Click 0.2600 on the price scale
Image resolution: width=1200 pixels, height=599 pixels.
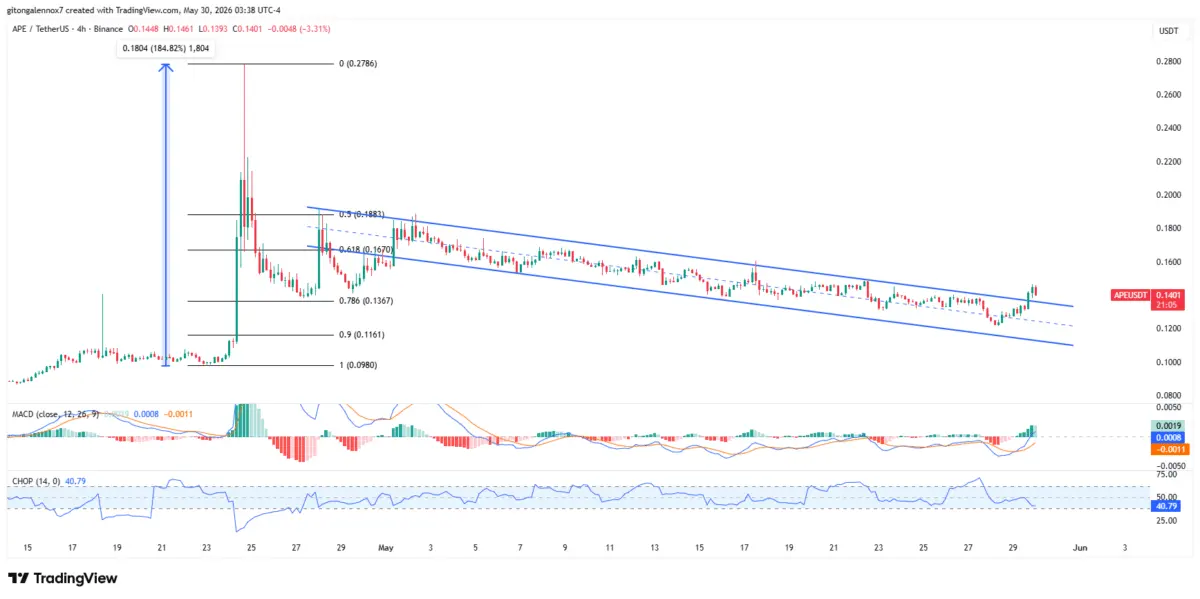click(1167, 95)
